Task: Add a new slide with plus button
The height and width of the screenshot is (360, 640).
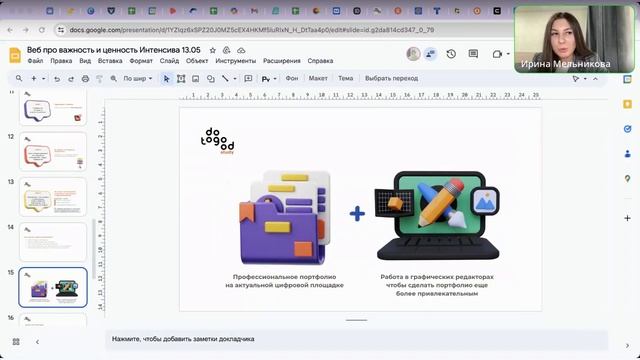Action: [34, 78]
